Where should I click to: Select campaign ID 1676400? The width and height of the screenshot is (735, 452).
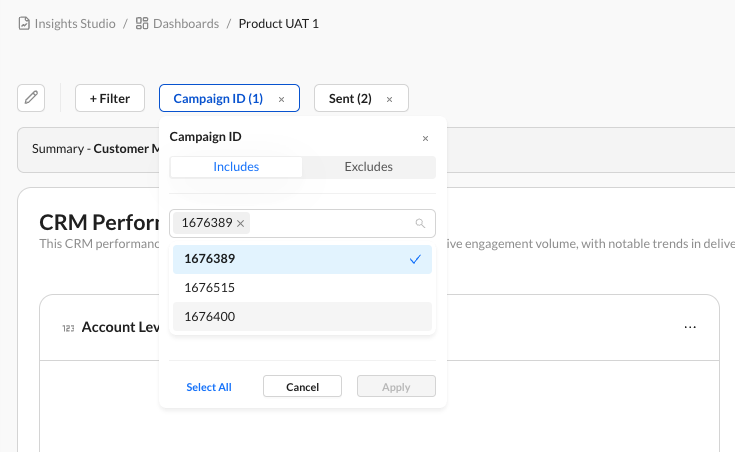click(x=302, y=316)
